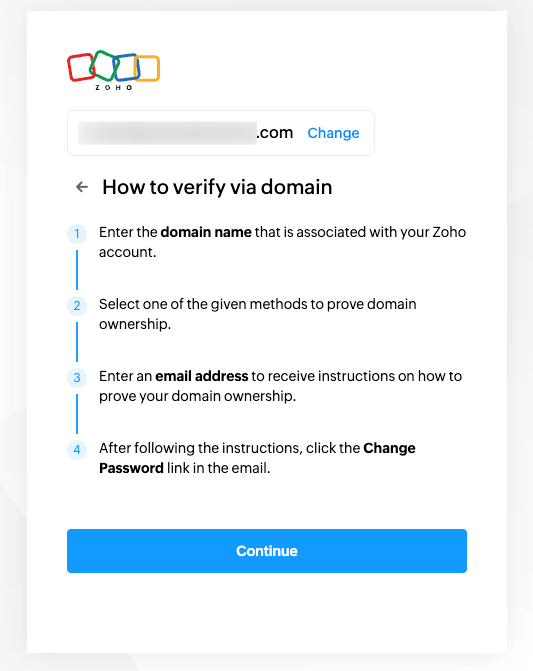Click the bold 'email address' text
This screenshot has width=533, height=671.
pos(201,376)
